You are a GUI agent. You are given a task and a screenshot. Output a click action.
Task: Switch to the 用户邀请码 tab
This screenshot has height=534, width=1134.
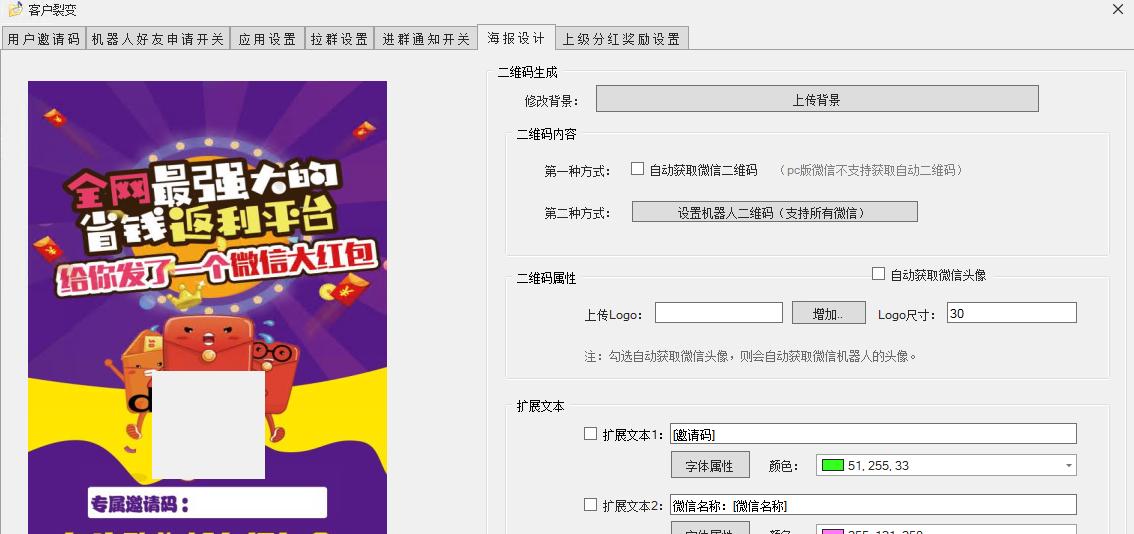point(43,39)
